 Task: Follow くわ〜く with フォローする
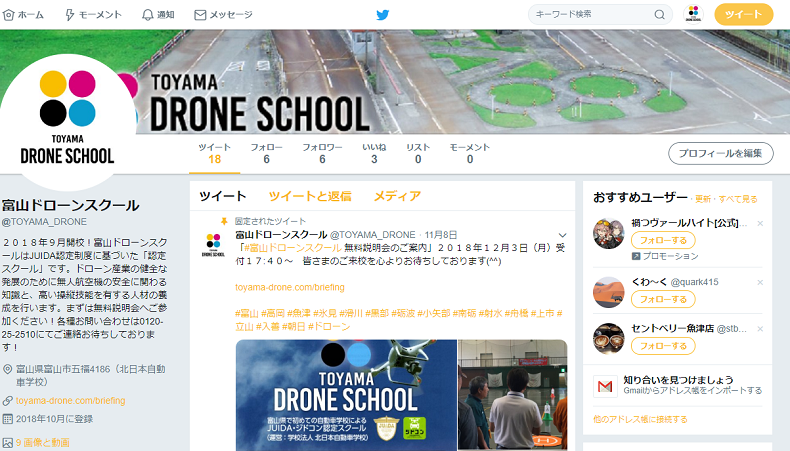click(x=663, y=299)
